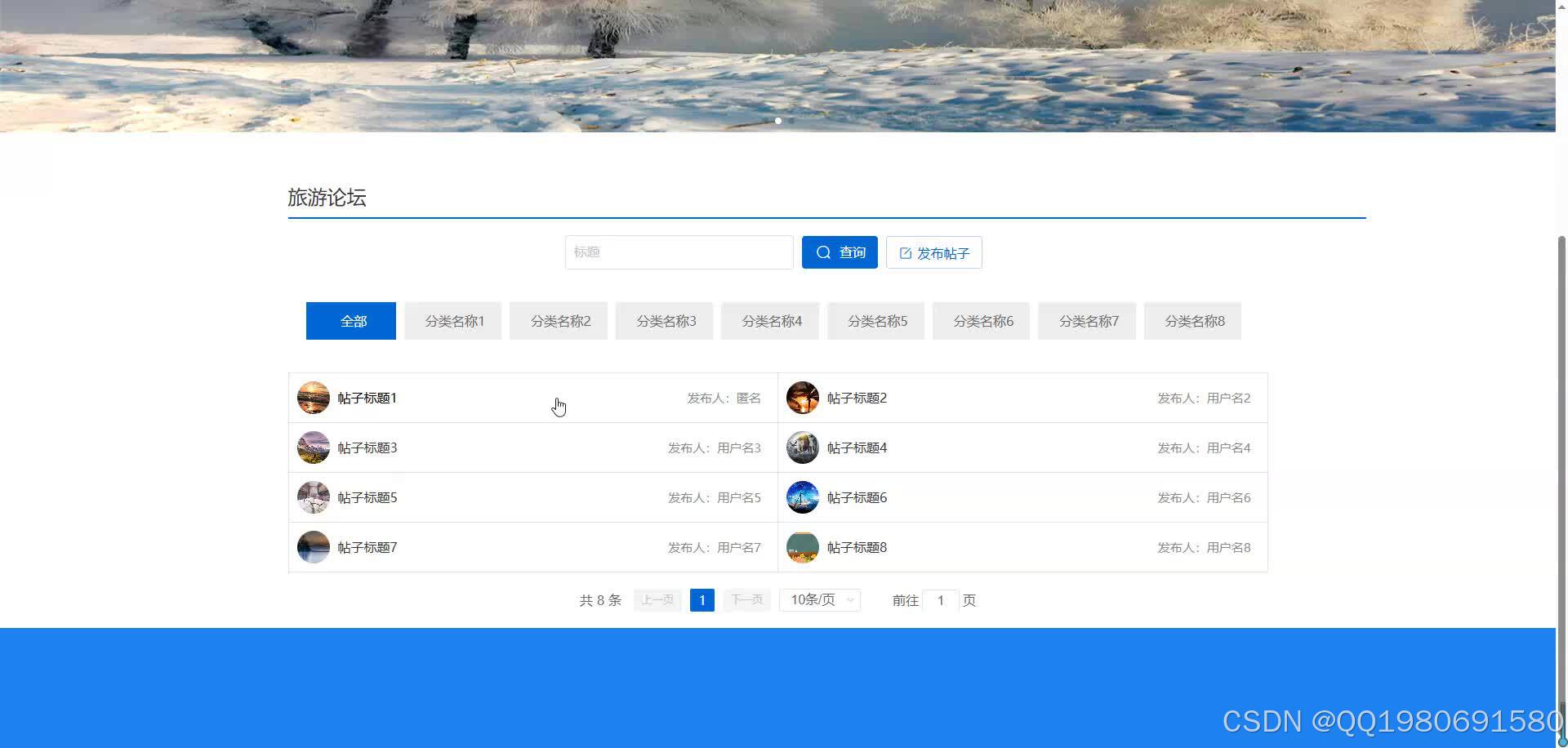Viewport: 1568px width, 748px height.
Task: Expand page size options via its chevron arrow
Action: click(850, 599)
